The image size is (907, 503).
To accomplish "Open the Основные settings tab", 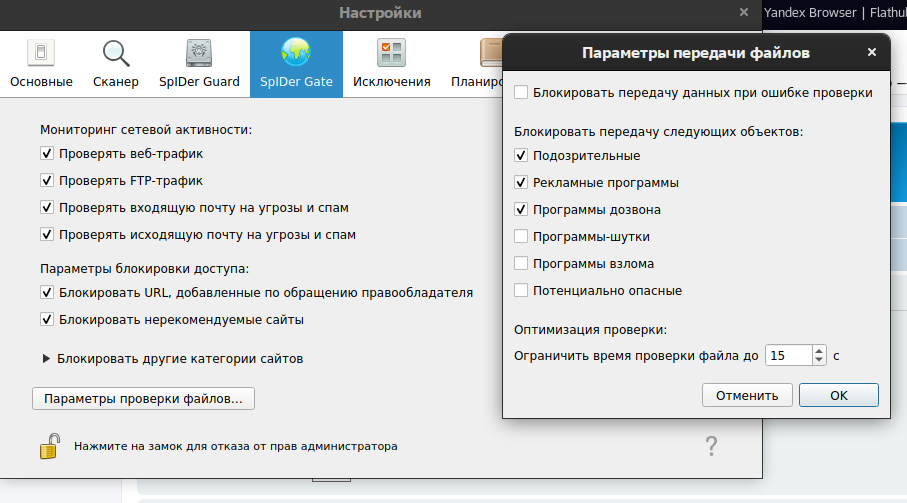I will [41, 64].
